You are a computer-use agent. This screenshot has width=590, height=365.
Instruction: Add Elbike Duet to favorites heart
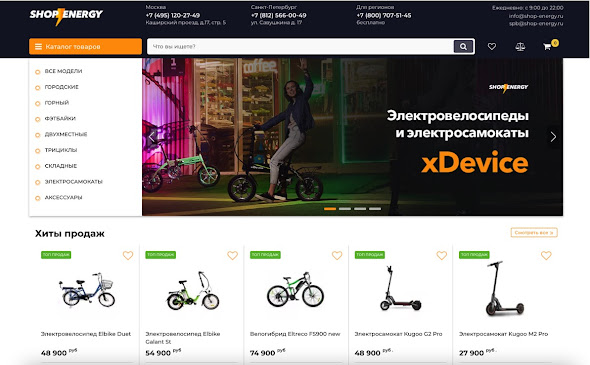tap(128, 256)
